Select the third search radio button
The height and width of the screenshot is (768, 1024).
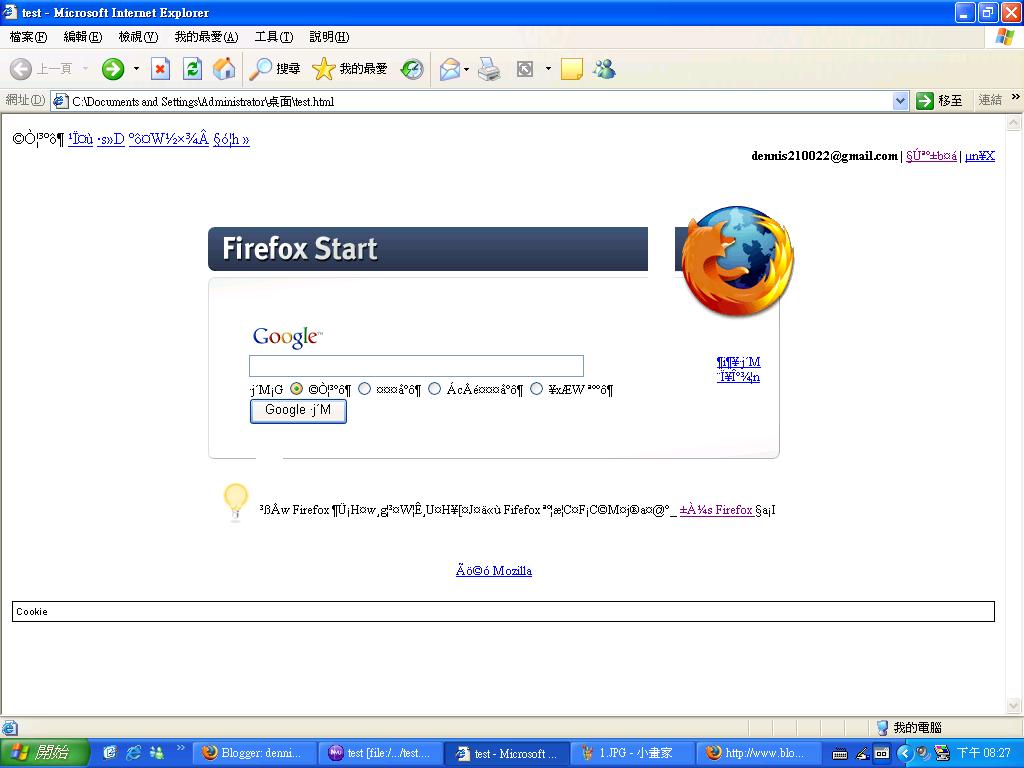(x=434, y=389)
